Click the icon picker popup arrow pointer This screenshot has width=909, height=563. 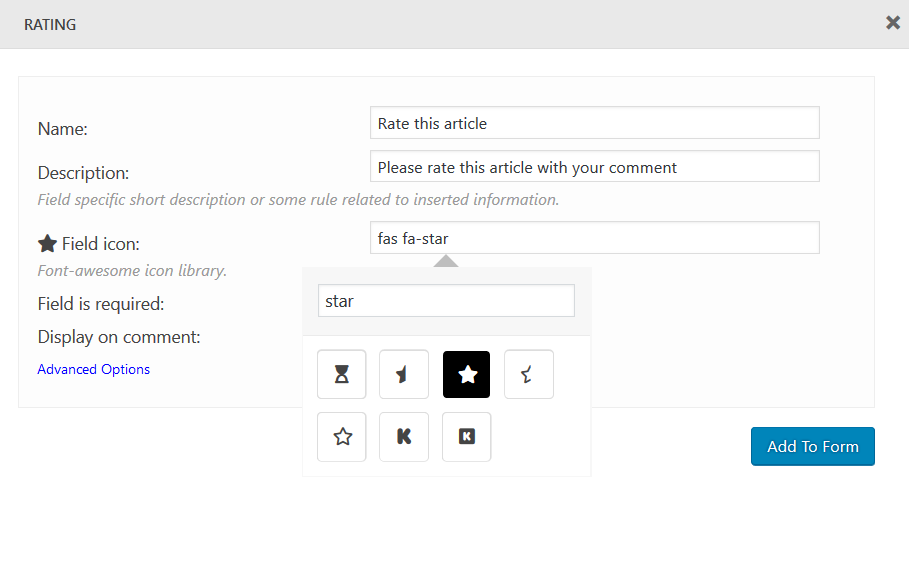[446, 261]
